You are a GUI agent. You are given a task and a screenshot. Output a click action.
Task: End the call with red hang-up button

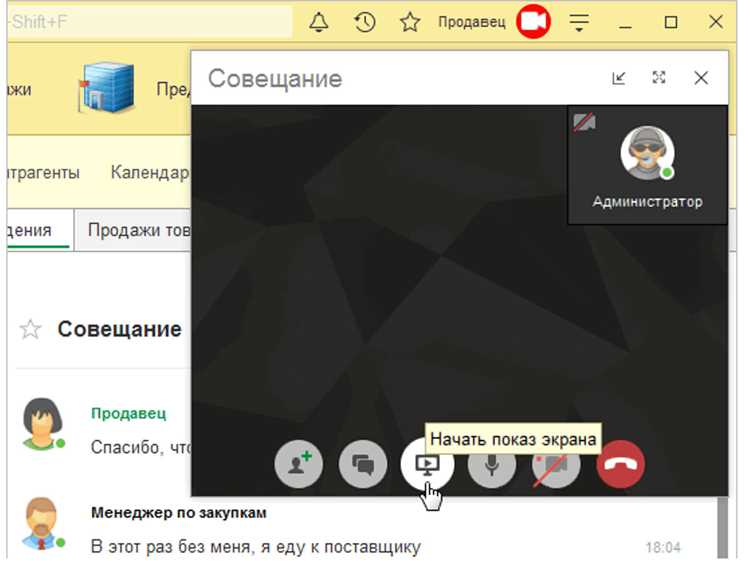(x=620, y=464)
